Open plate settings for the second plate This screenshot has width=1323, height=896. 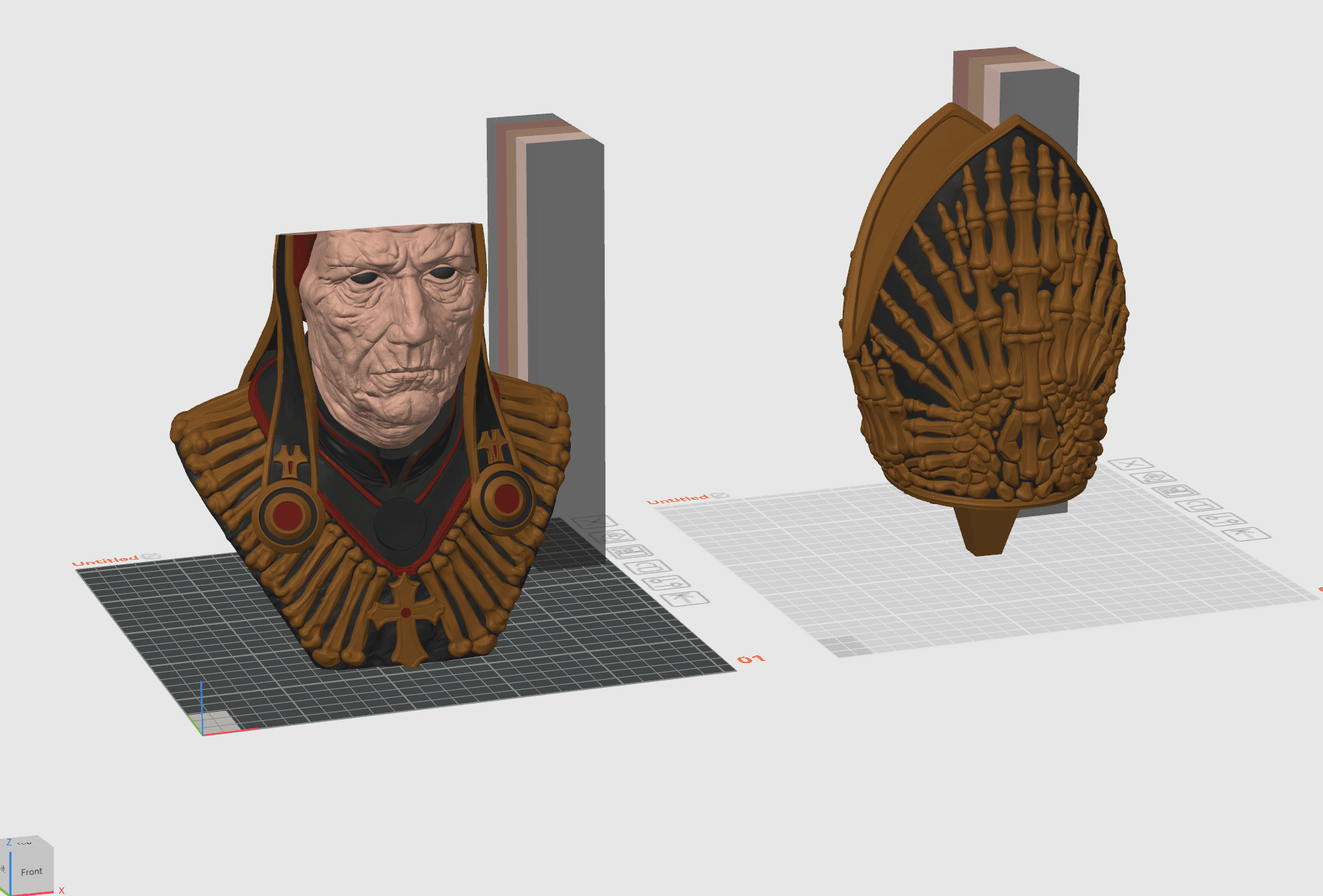(x=1222, y=520)
